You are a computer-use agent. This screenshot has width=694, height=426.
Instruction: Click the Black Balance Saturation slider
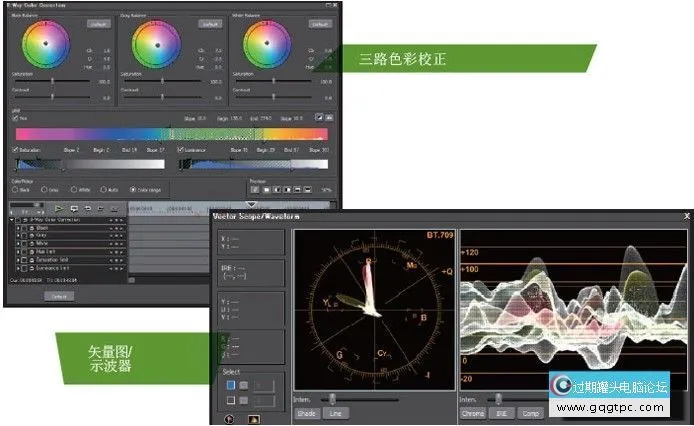50,81
